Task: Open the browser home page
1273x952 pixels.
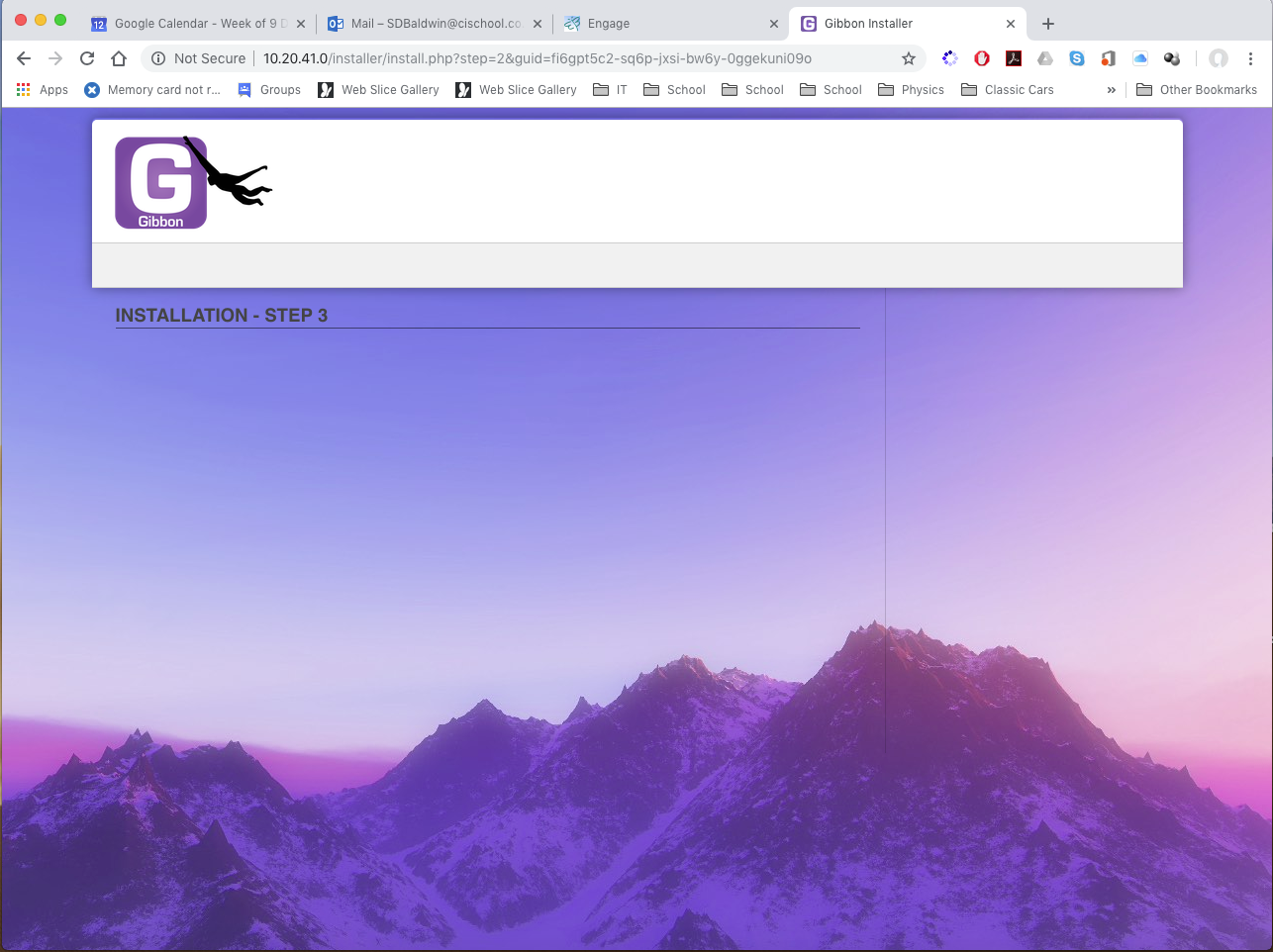Action: click(x=119, y=58)
